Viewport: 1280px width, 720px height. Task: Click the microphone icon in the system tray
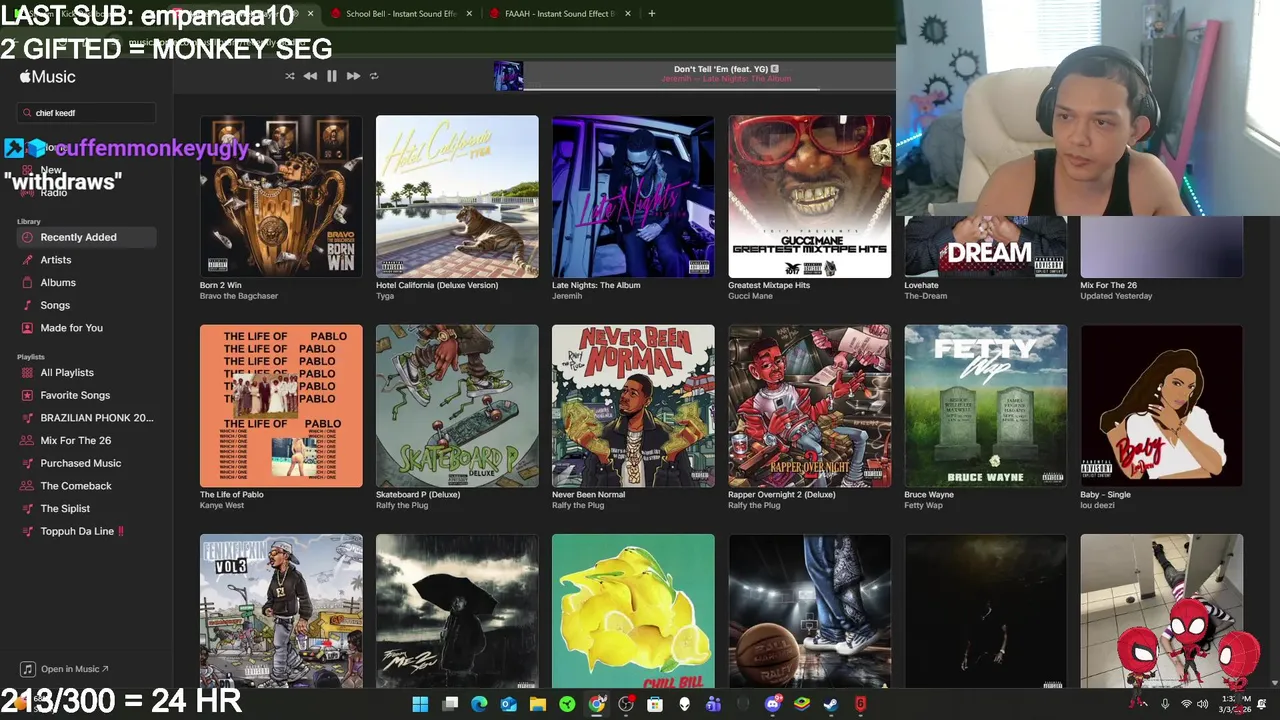point(1165,704)
